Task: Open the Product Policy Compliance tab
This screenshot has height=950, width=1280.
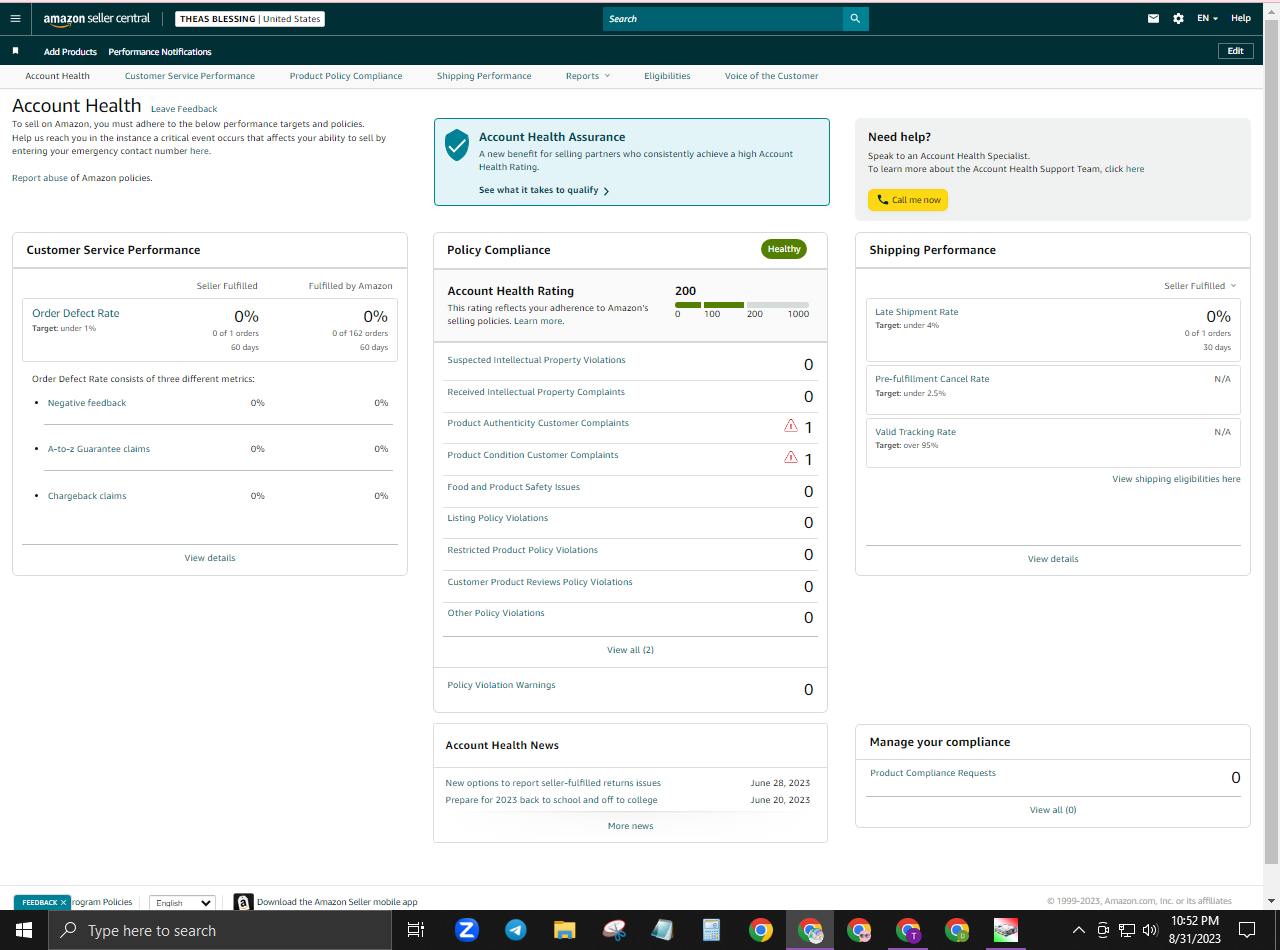Action: (346, 76)
